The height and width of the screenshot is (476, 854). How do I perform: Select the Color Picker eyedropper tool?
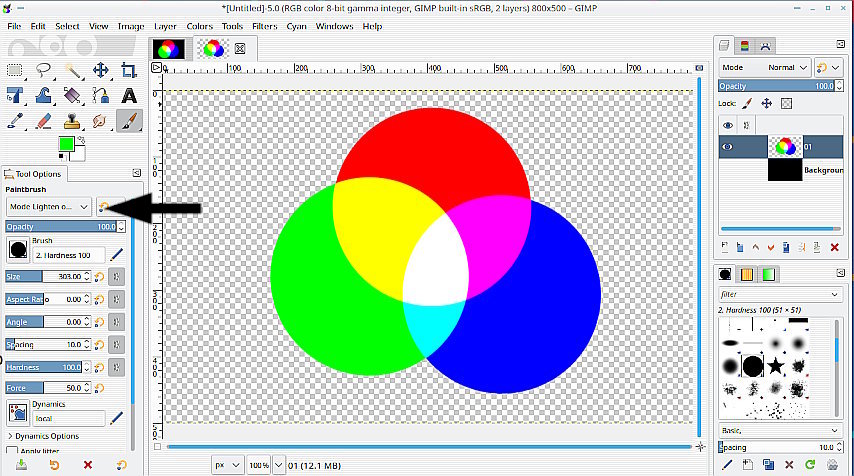click(x=15, y=121)
